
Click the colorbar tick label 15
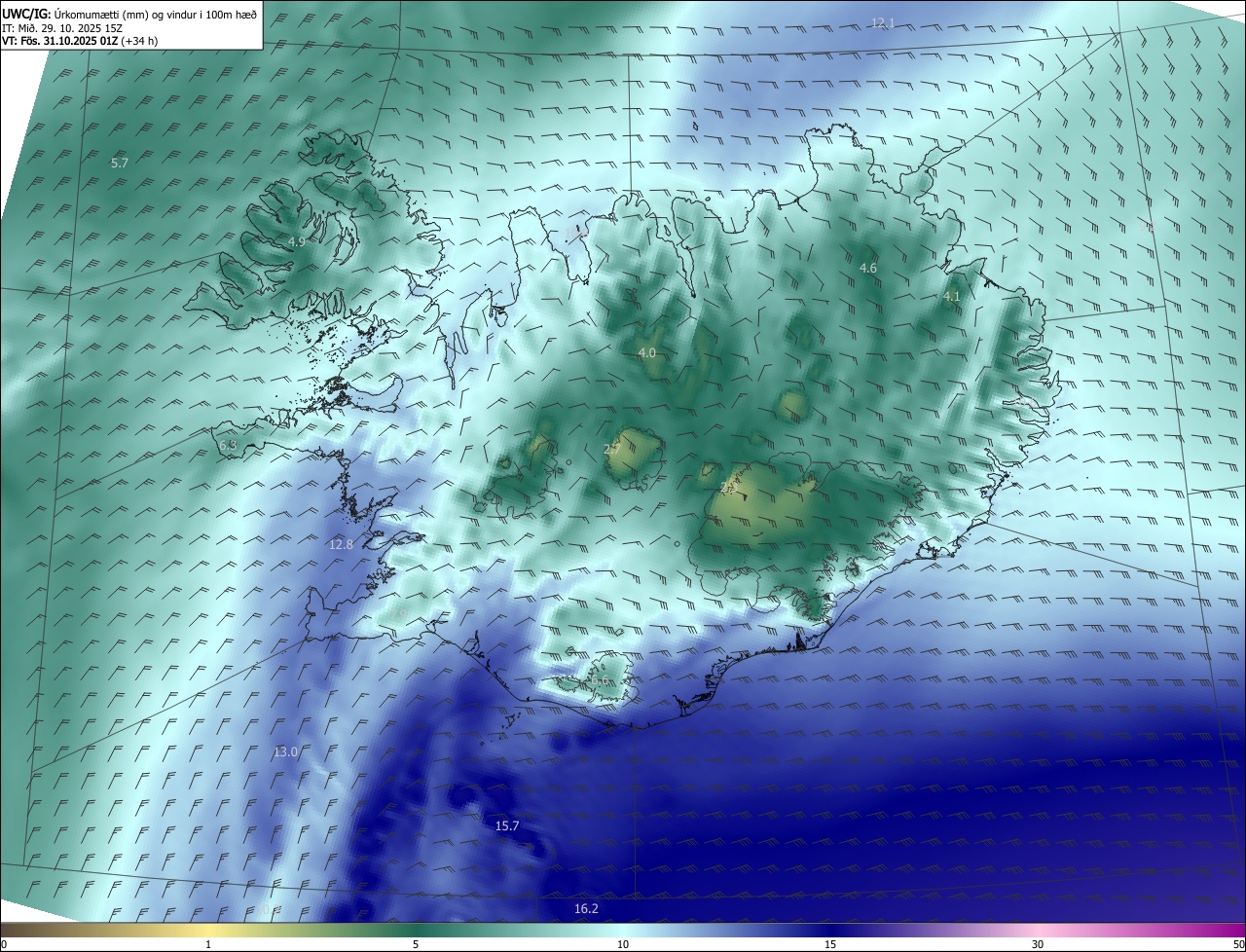tap(830, 944)
